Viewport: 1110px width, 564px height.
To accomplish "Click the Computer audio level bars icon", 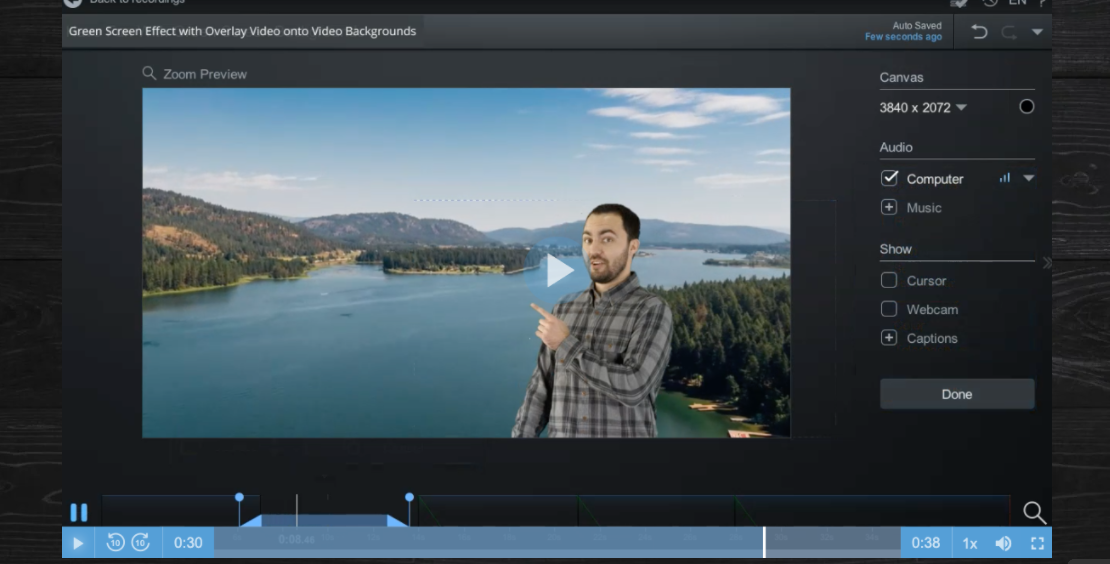I will (x=1005, y=178).
